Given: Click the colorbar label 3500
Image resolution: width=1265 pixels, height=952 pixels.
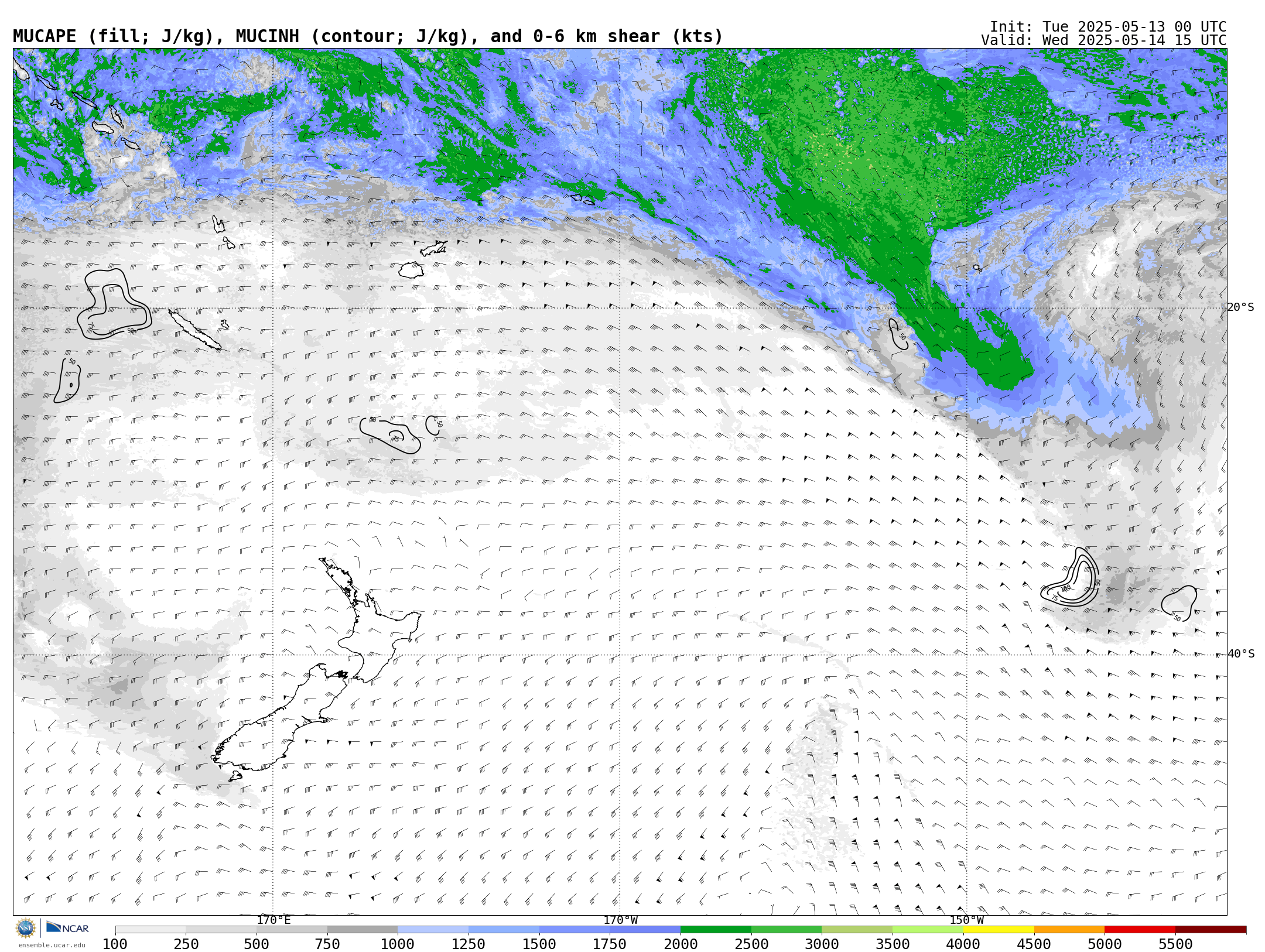Looking at the screenshot, I should (893, 944).
